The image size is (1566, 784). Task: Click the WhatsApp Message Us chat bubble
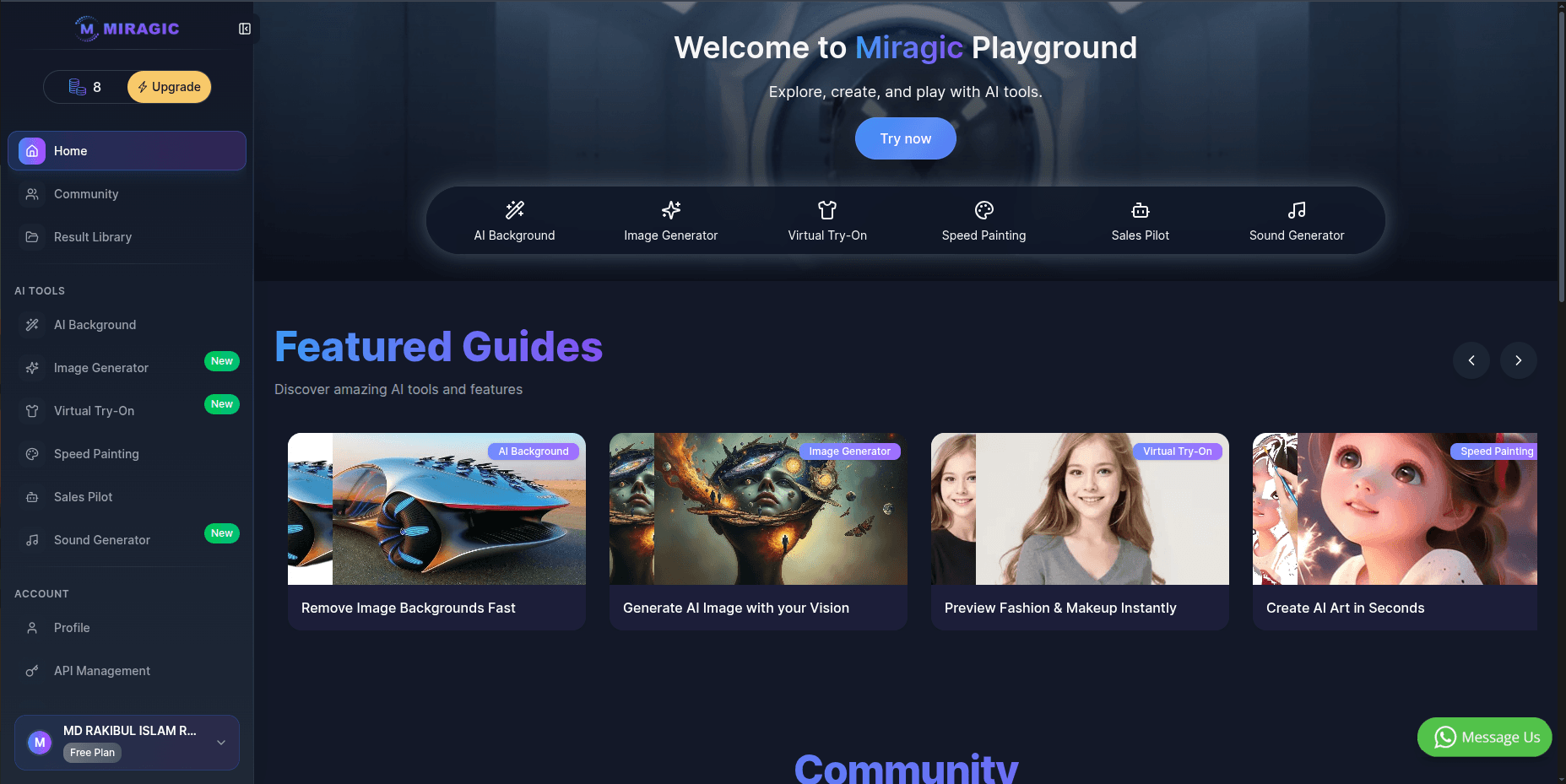coord(1483,737)
